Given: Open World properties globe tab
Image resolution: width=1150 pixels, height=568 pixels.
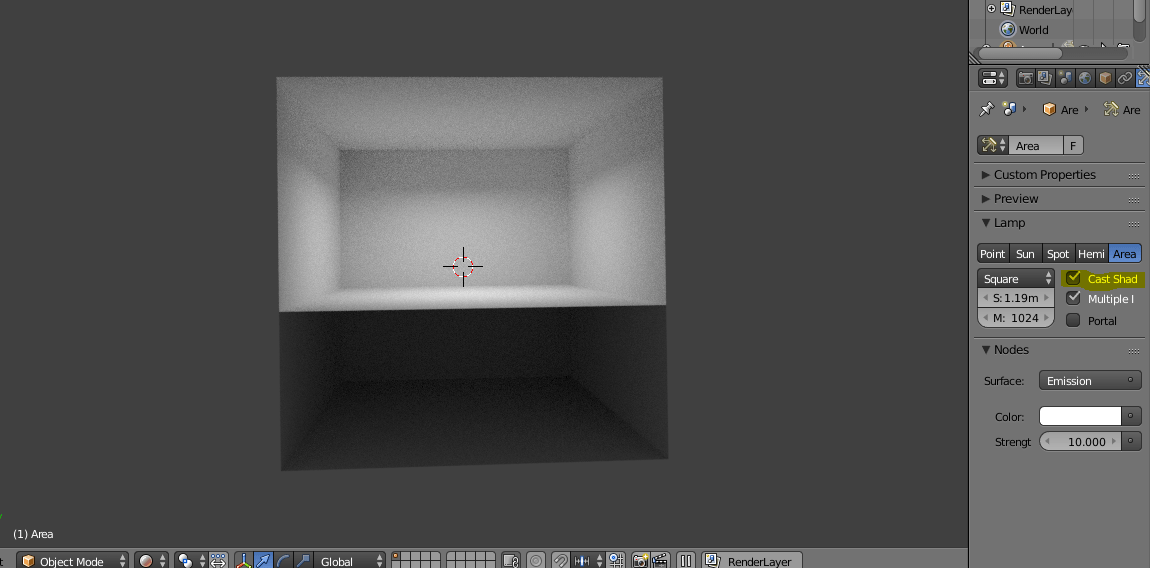Looking at the screenshot, I should [x=1085, y=78].
